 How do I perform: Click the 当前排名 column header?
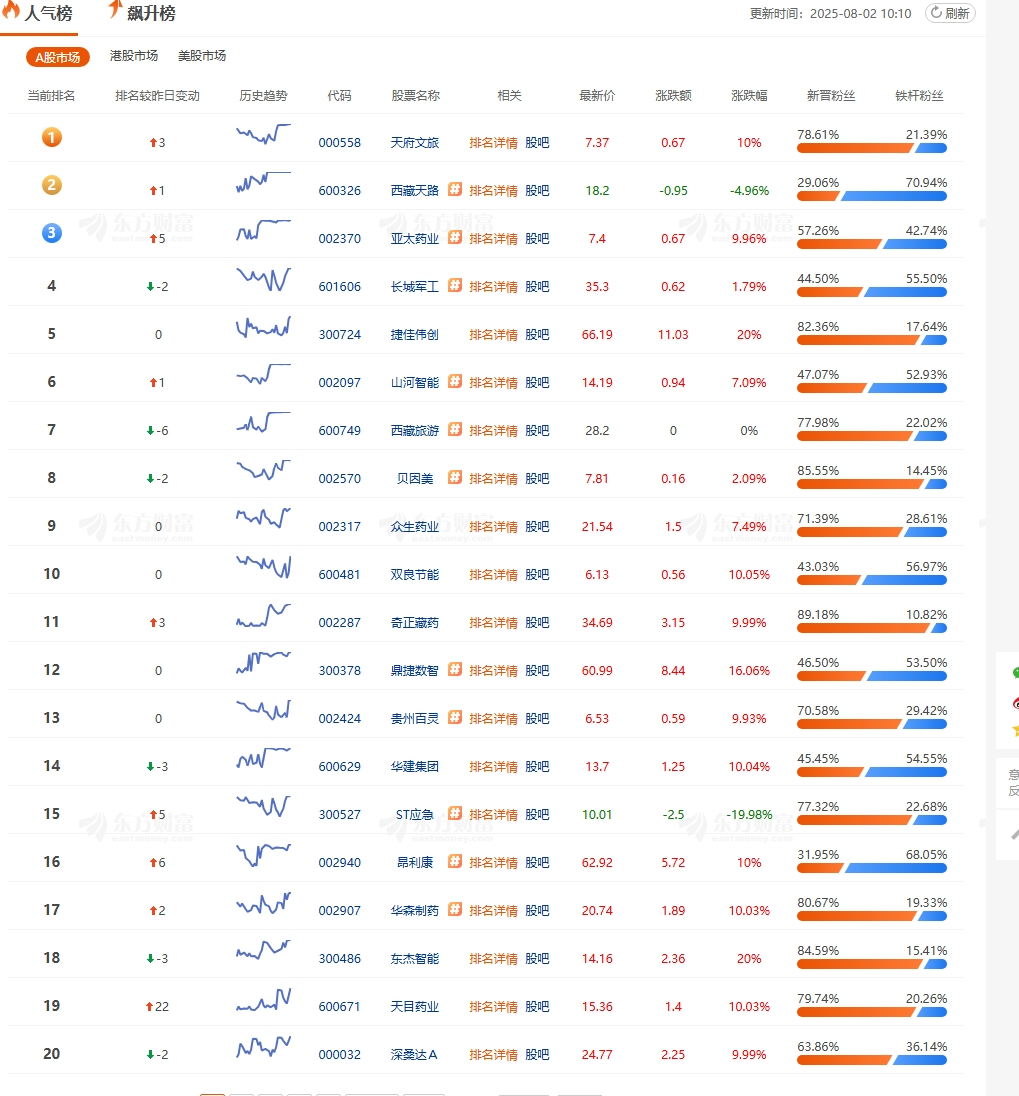[x=51, y=96]
